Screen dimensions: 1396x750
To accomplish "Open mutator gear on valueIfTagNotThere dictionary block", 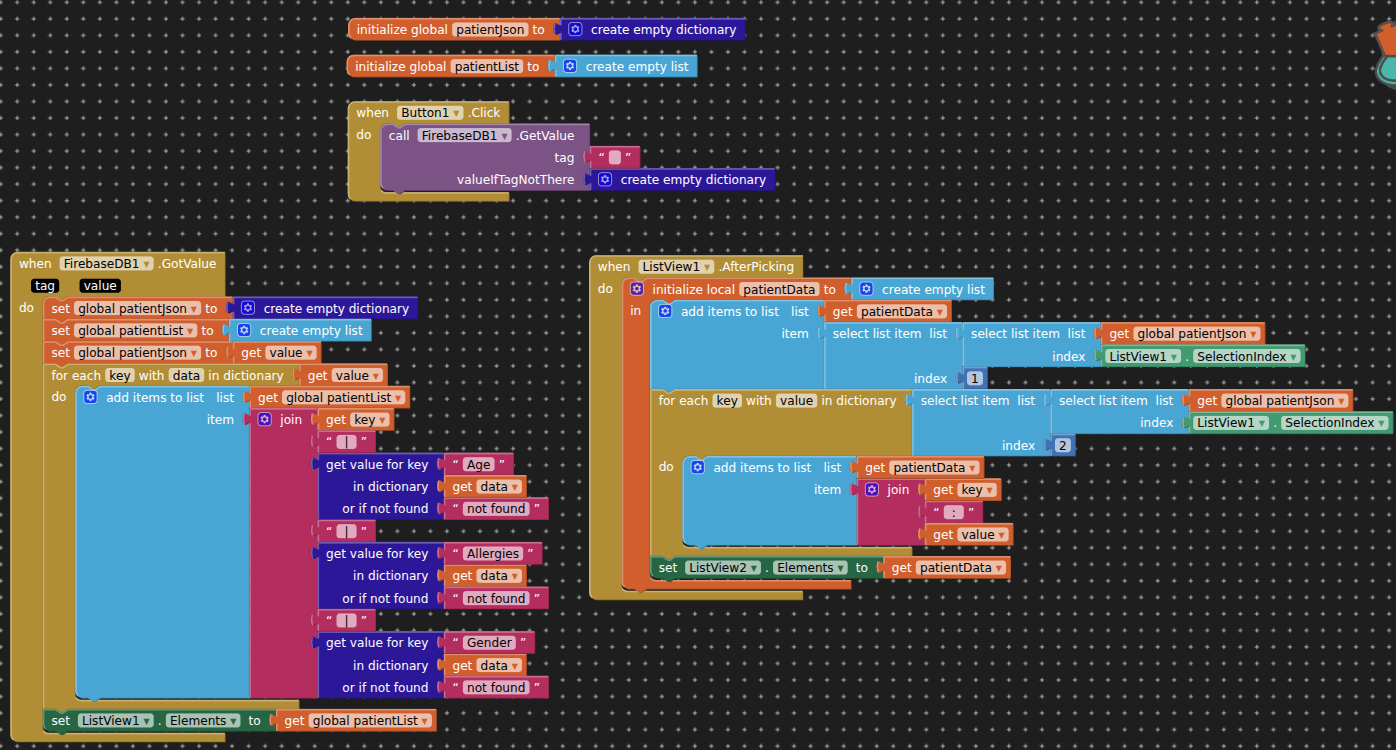I will [x=605, y=180].
